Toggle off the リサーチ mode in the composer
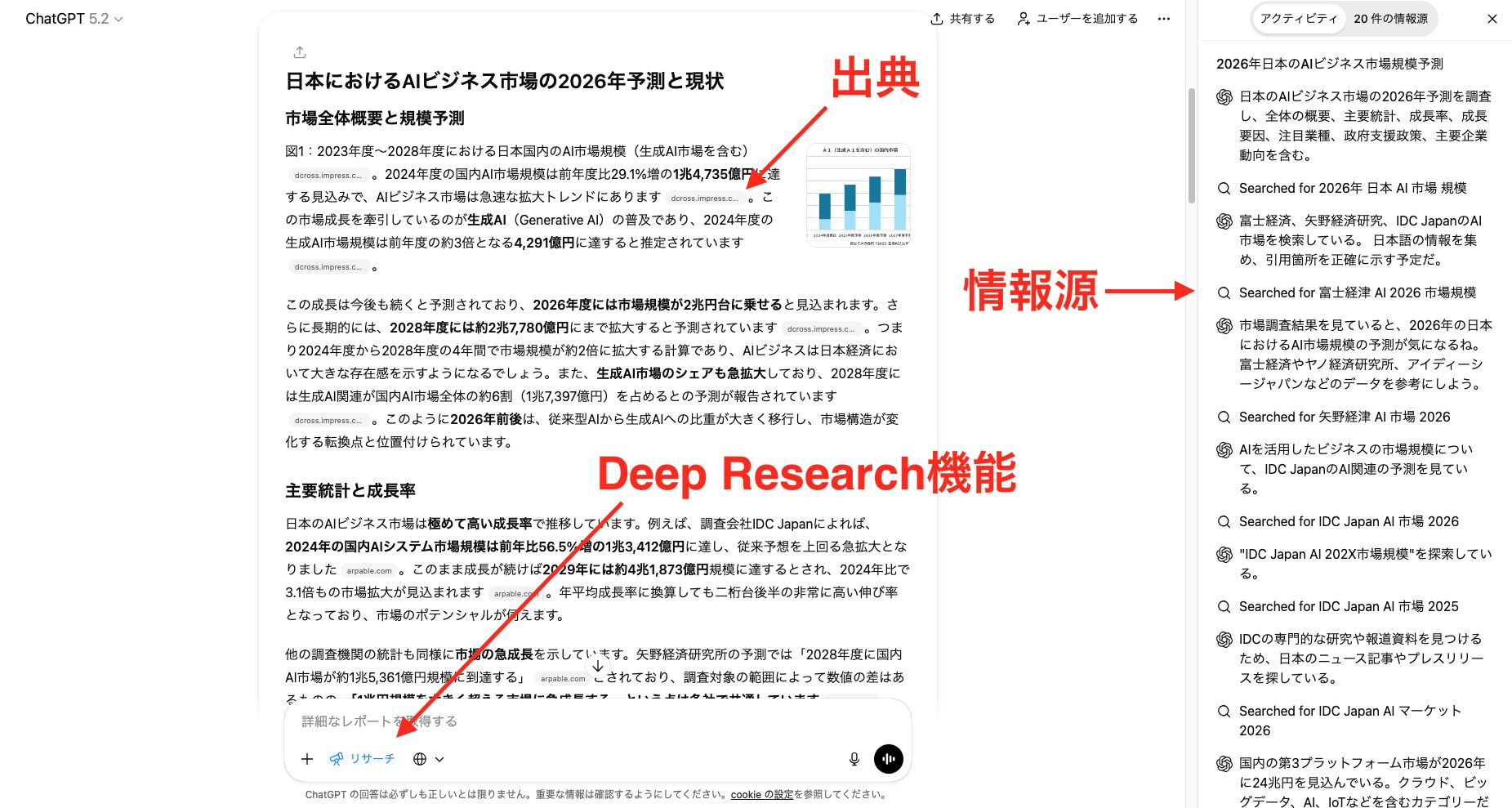 (x=362, y=758)
